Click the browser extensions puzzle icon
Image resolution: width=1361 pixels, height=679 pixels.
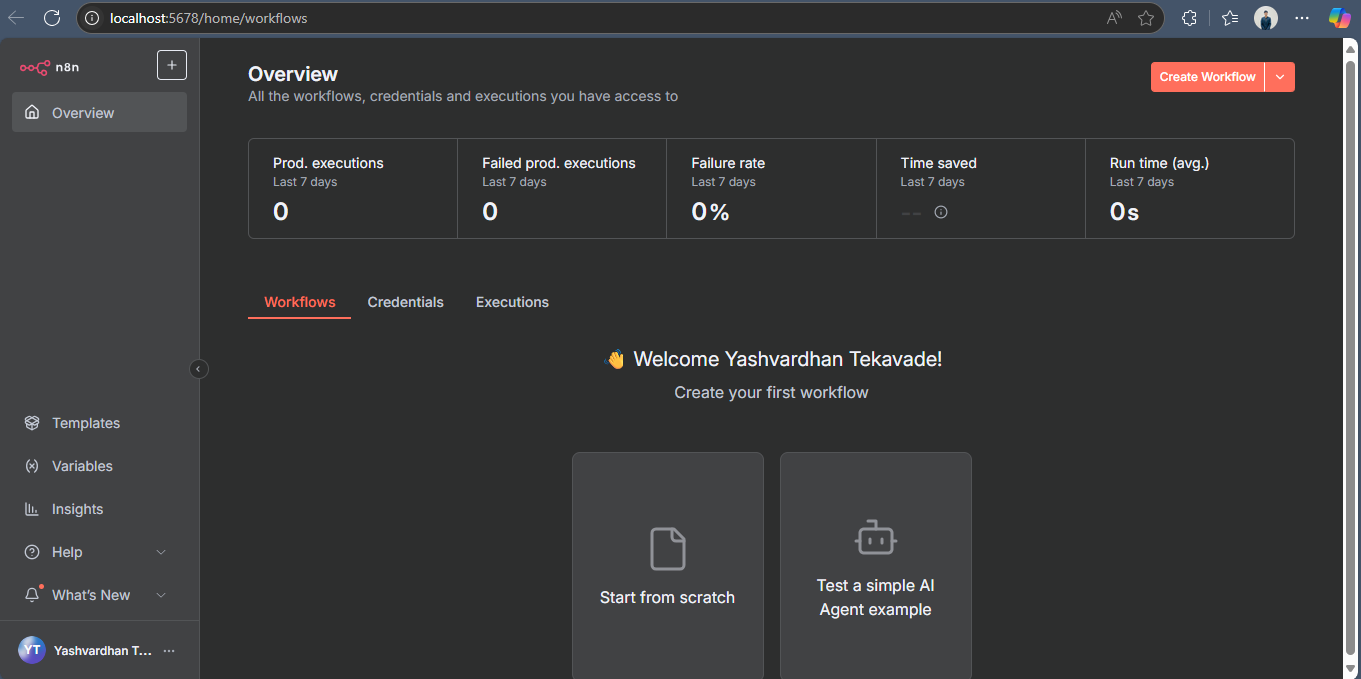[1189, 18]
